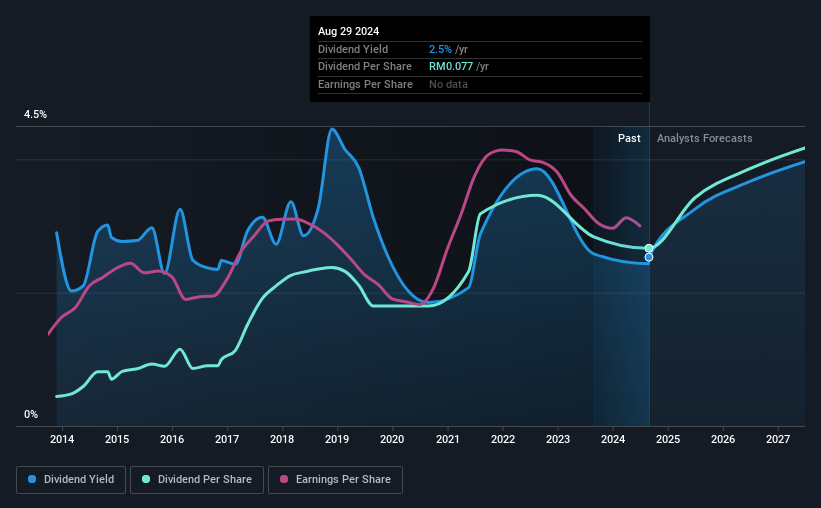
Task: Select the 2016 x-axis label
Action: click(x=172, y=439)
